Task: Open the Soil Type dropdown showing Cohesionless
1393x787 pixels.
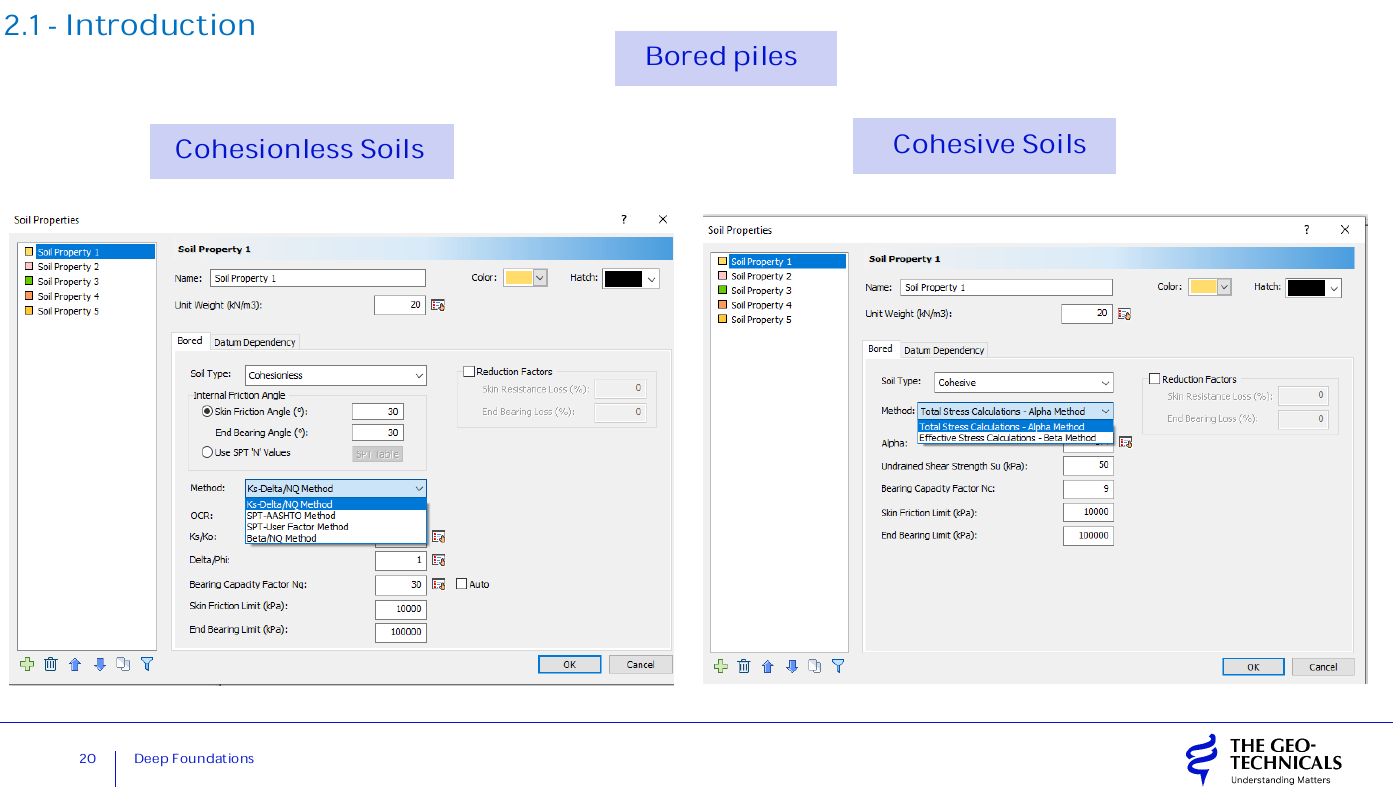Action: (336, 376)
